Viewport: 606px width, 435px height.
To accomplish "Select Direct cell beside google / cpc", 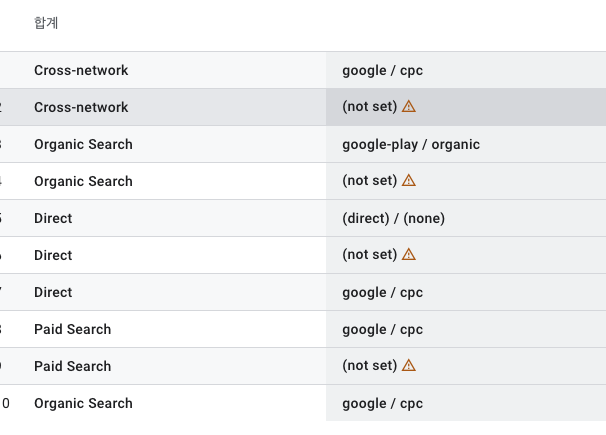I will point(53,292).
